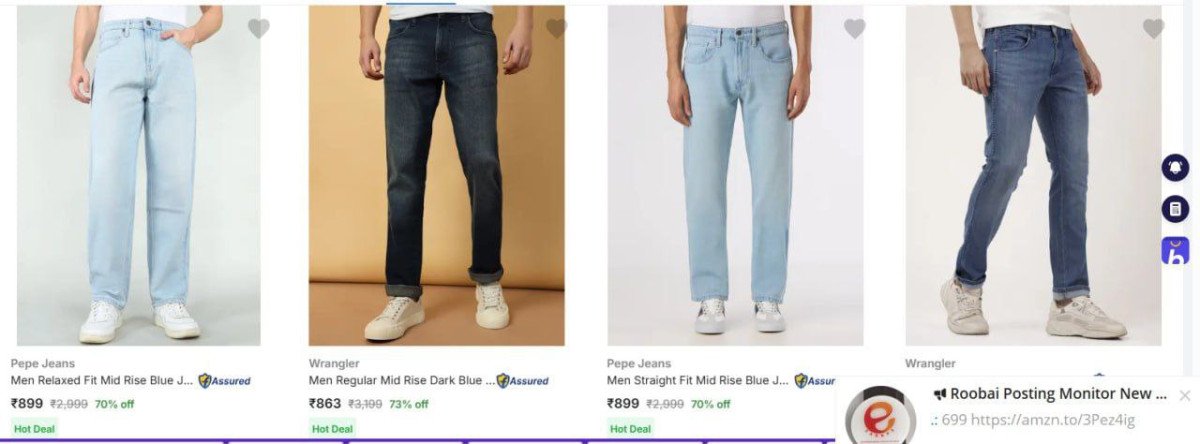
Task: View light blue relaxed Pepe Jeans product image
Action: pos(139,175)
